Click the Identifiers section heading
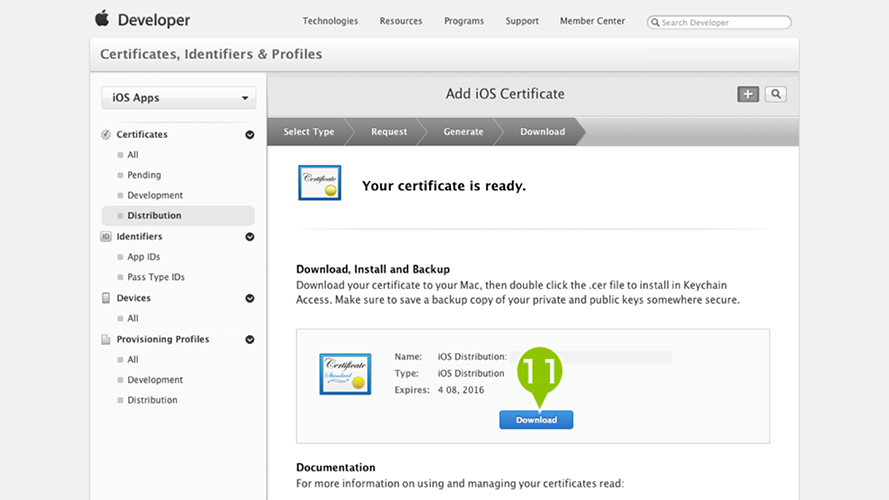 point(139,236)
